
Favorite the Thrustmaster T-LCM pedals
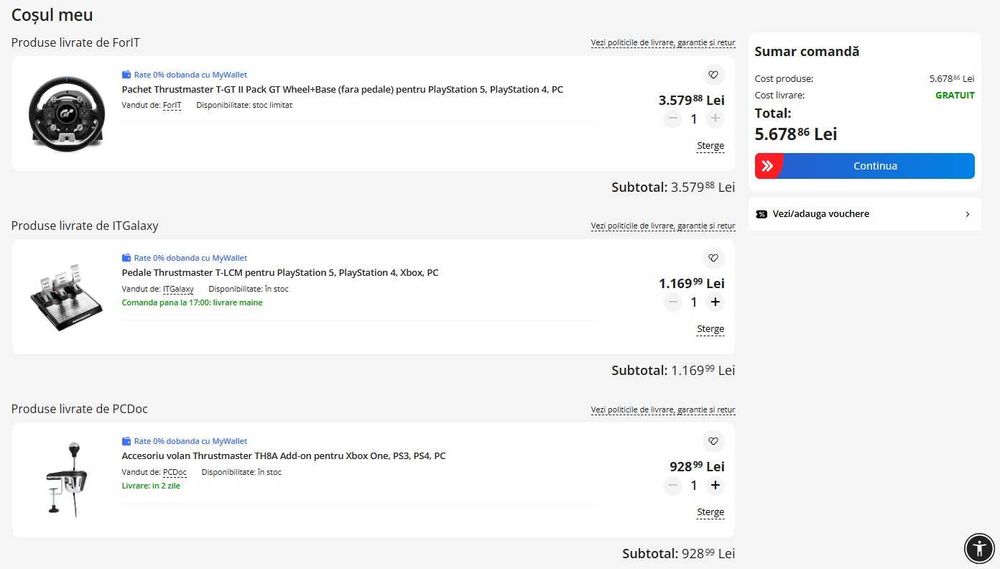pyautogui.click(x=713, y=258)
